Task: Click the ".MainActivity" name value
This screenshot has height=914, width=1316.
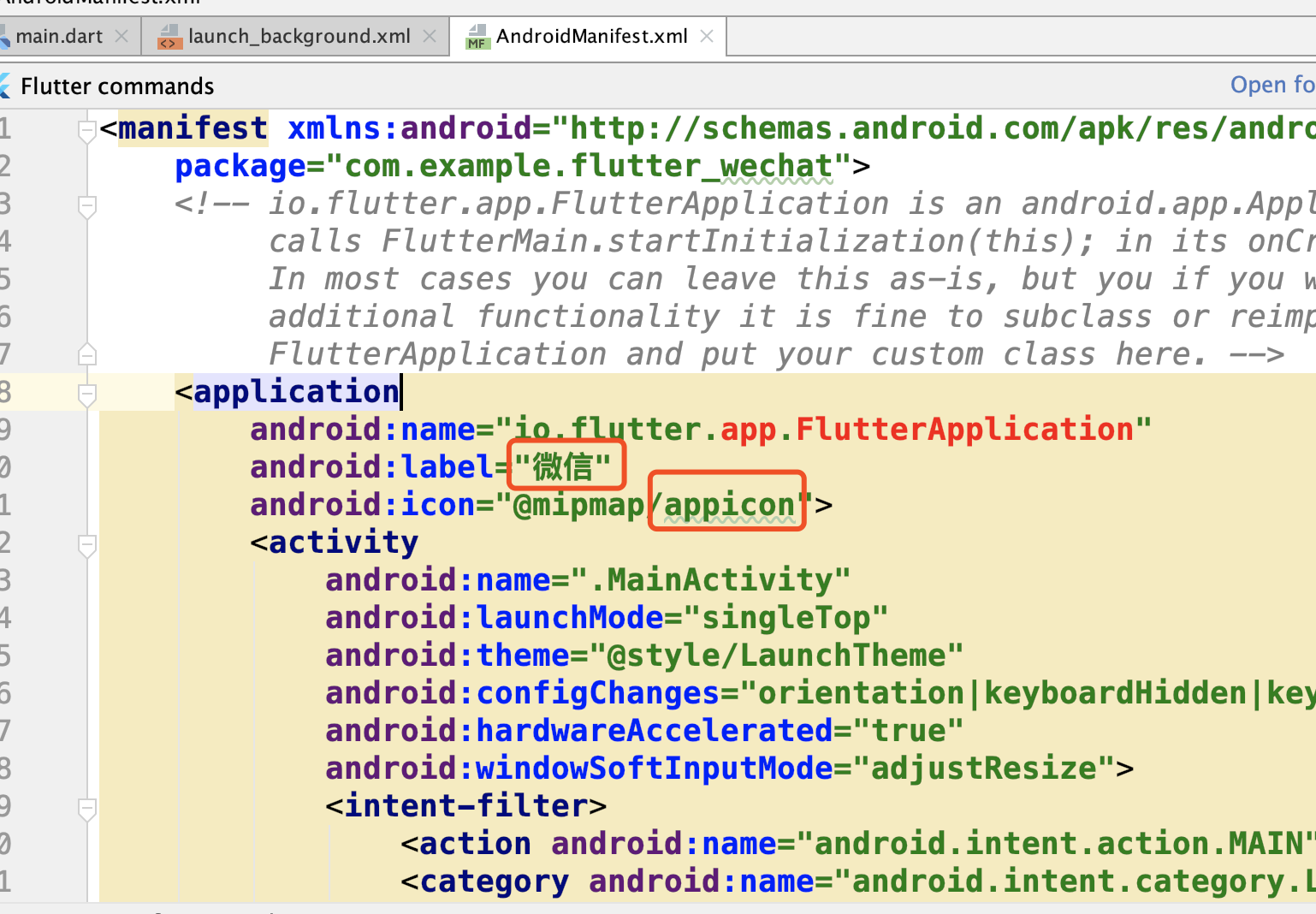Action: (x=710, y=580)
